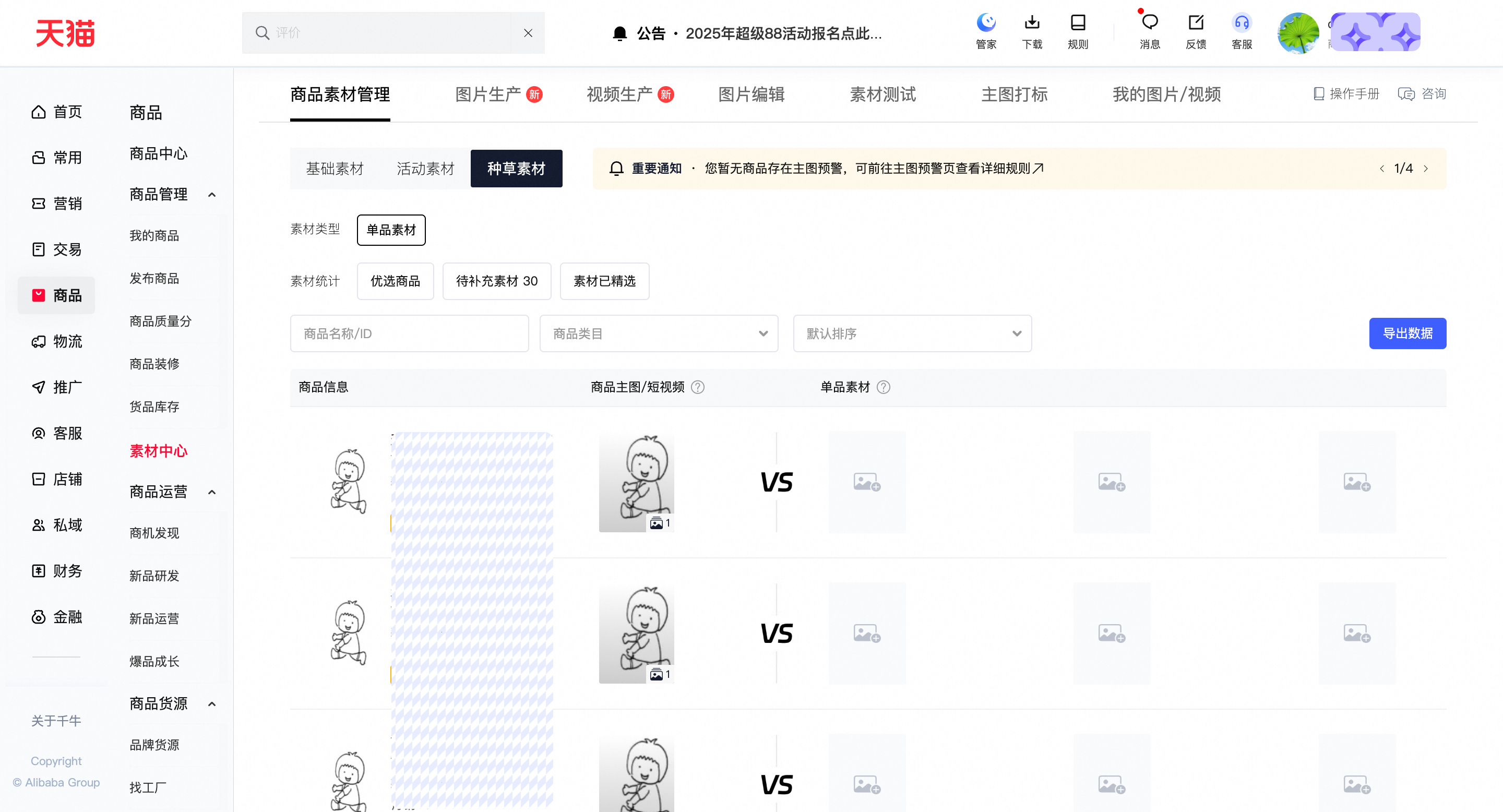The width and height of the screenshot is (1503, 812).
Task: Filter by 待补充素材 30
Action: 496,281
